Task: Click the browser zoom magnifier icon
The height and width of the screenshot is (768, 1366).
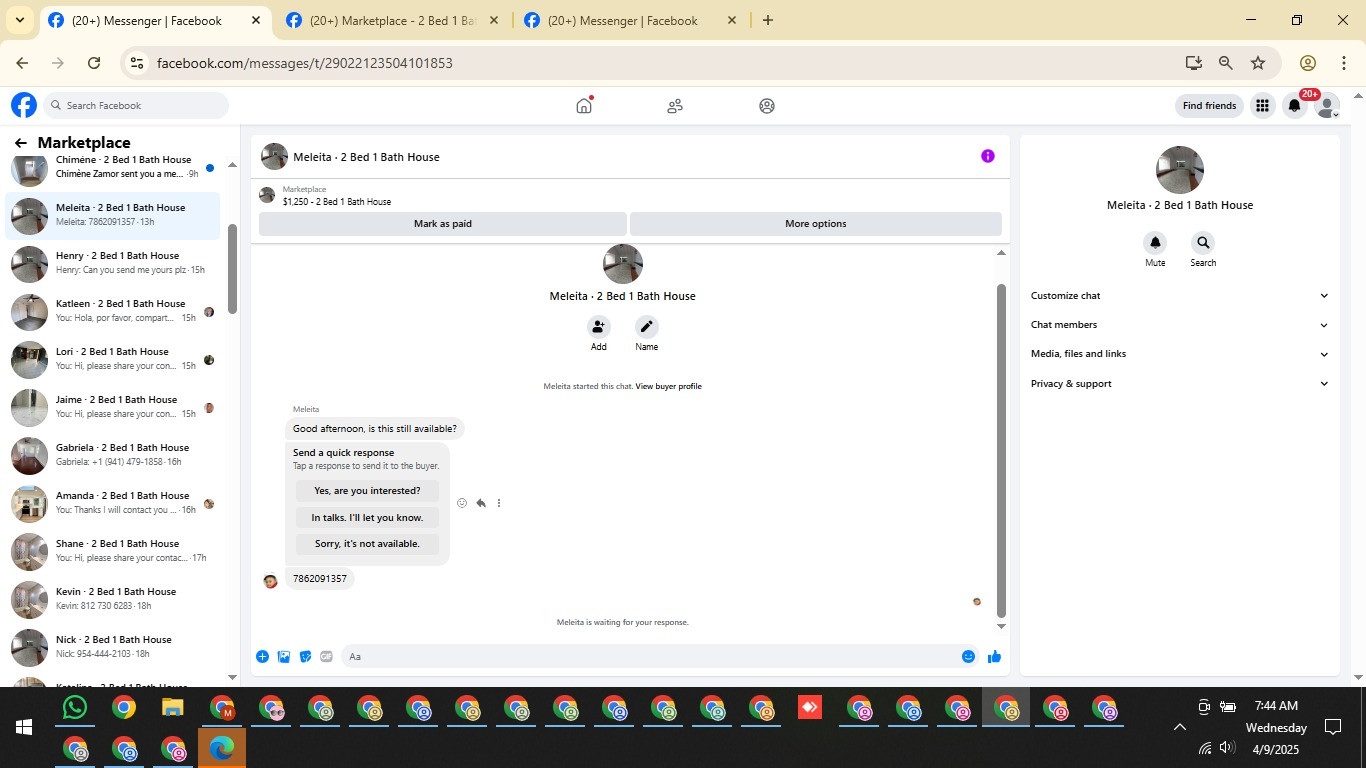Action: 1225,63
